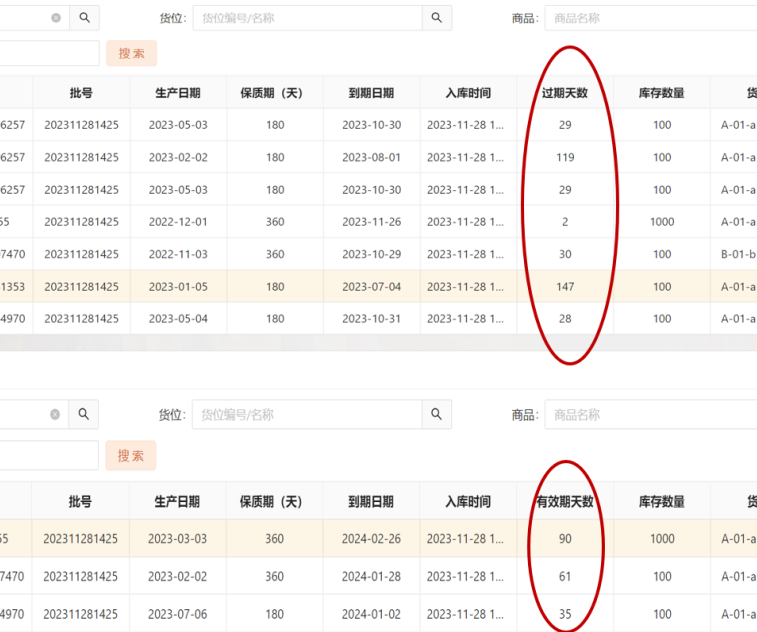757x632 pixels.
Task: Click the 2024-01-28 expiry date cell
Action: click(x=371, y=577)
